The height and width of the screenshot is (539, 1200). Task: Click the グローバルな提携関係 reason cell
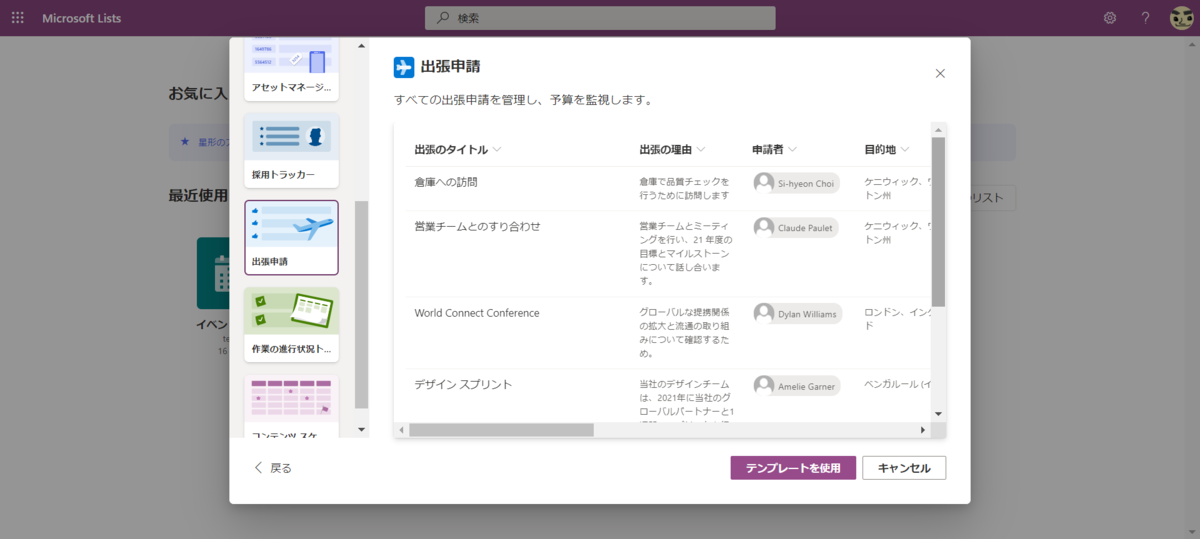point(686,333)
